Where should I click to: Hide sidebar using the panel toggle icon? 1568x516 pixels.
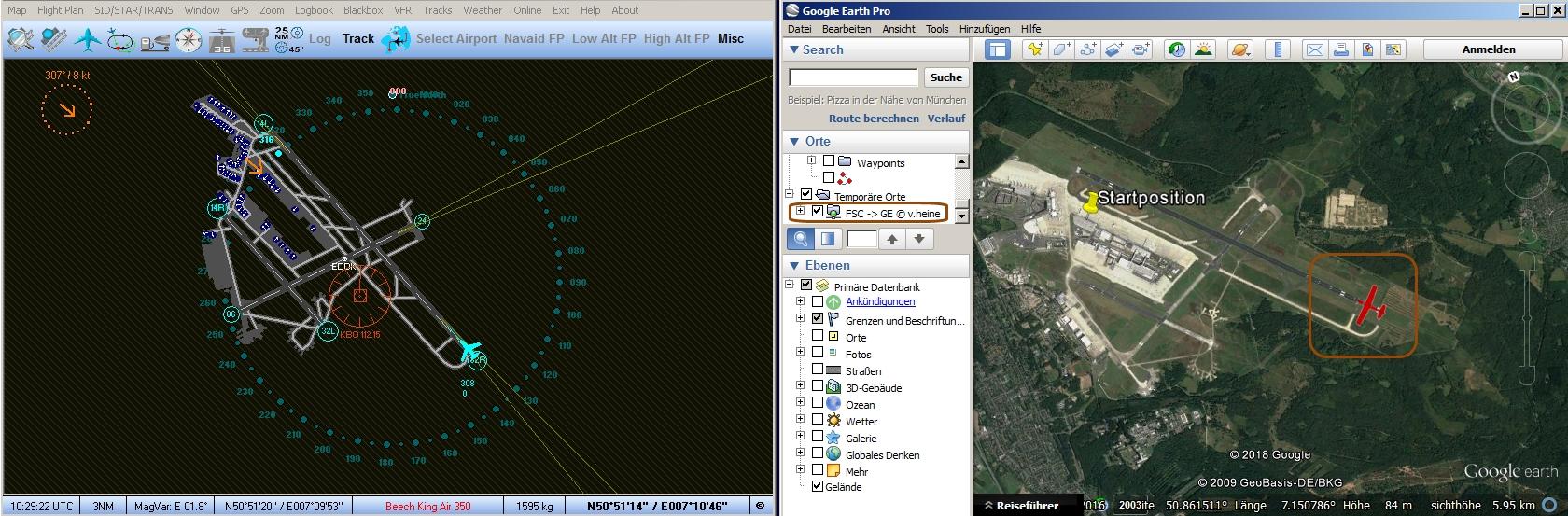click(998, 49)
